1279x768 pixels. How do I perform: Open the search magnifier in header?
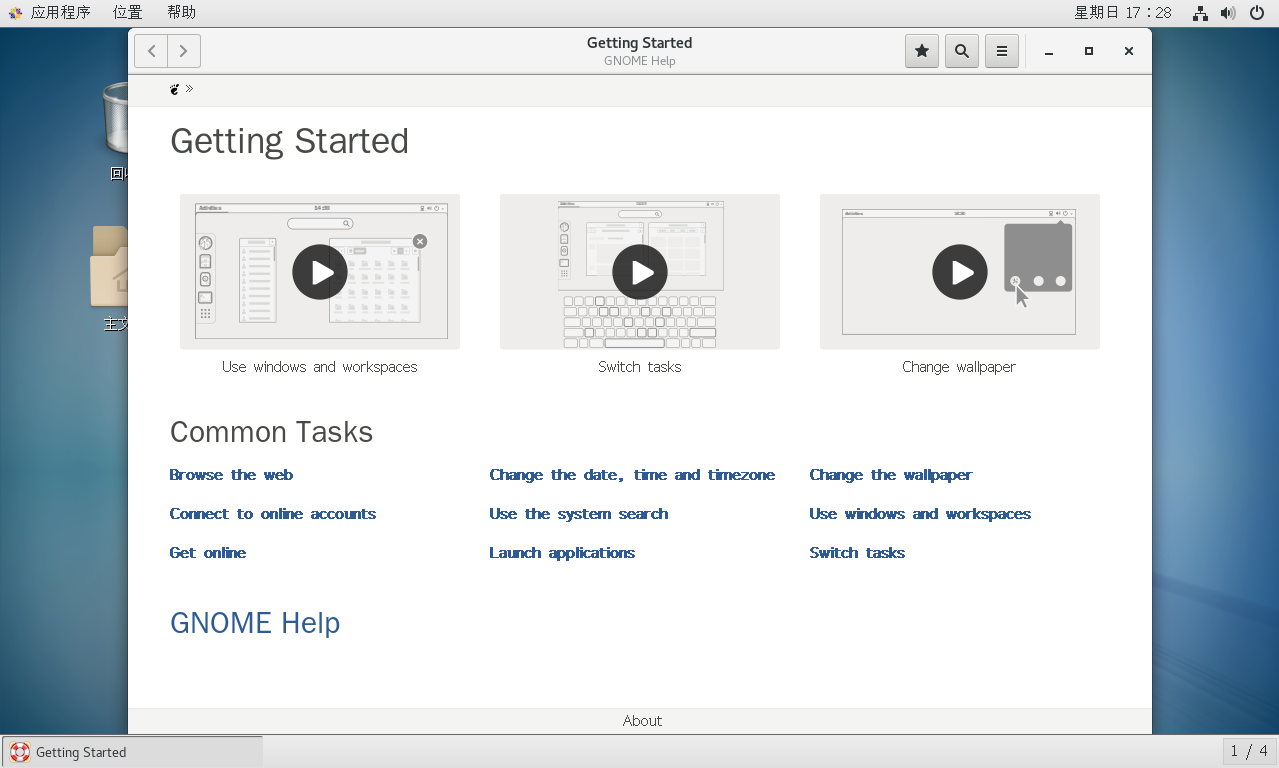962,51
